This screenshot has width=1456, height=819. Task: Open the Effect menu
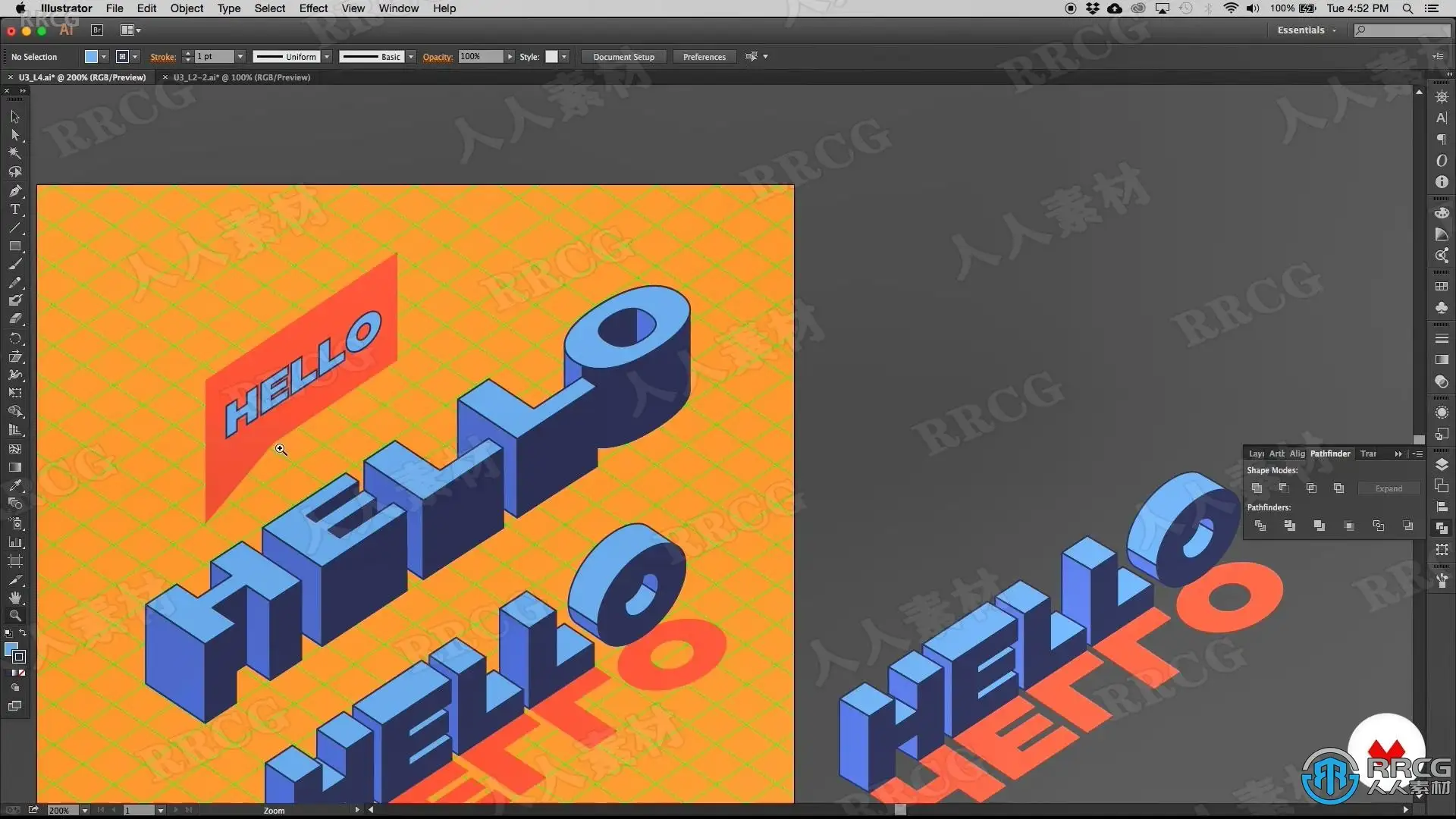(313, 8)
